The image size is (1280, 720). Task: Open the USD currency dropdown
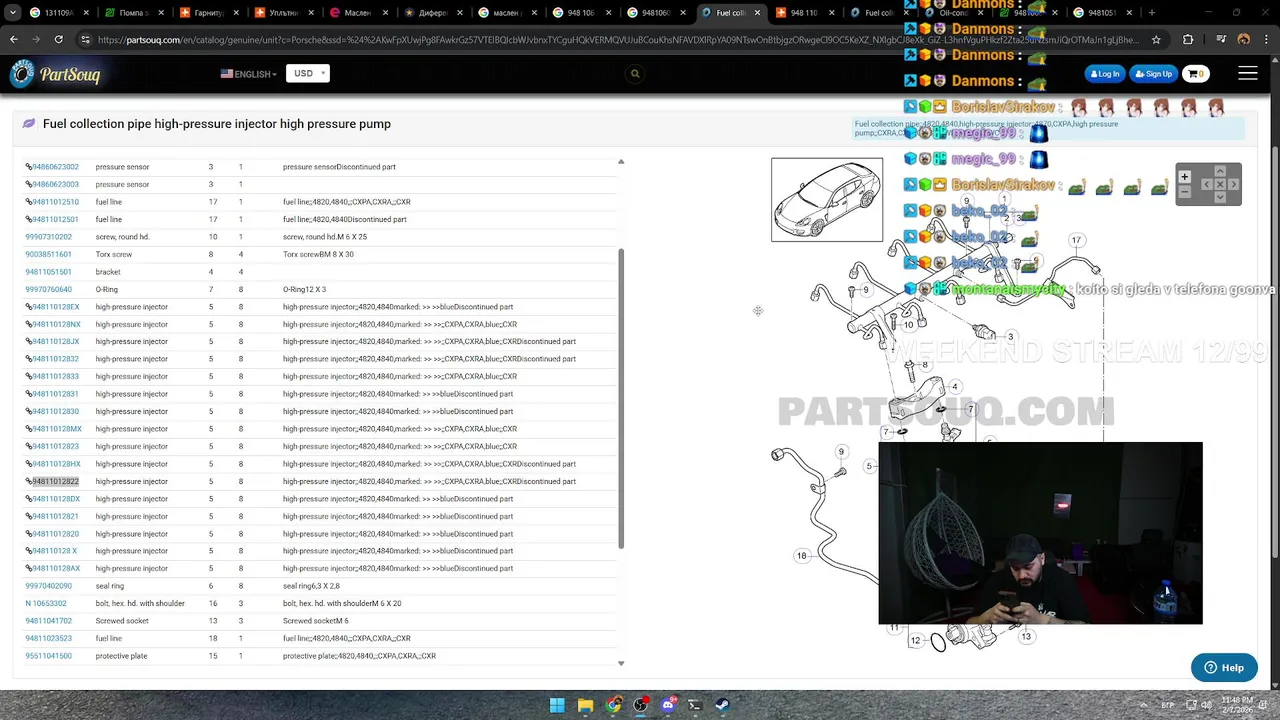click(307, 73)
